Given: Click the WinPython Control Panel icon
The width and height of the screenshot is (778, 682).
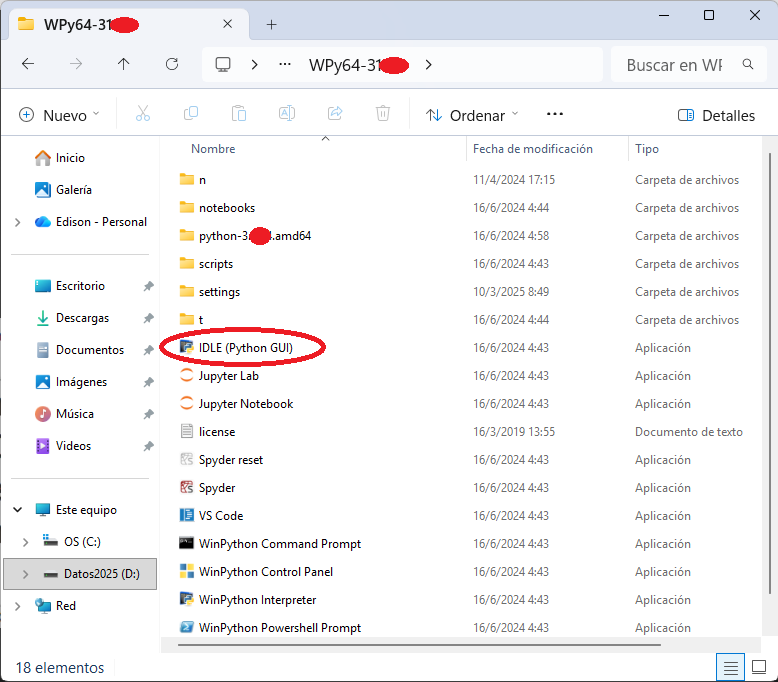Looking at the screenshot, I should pos(186,572).
